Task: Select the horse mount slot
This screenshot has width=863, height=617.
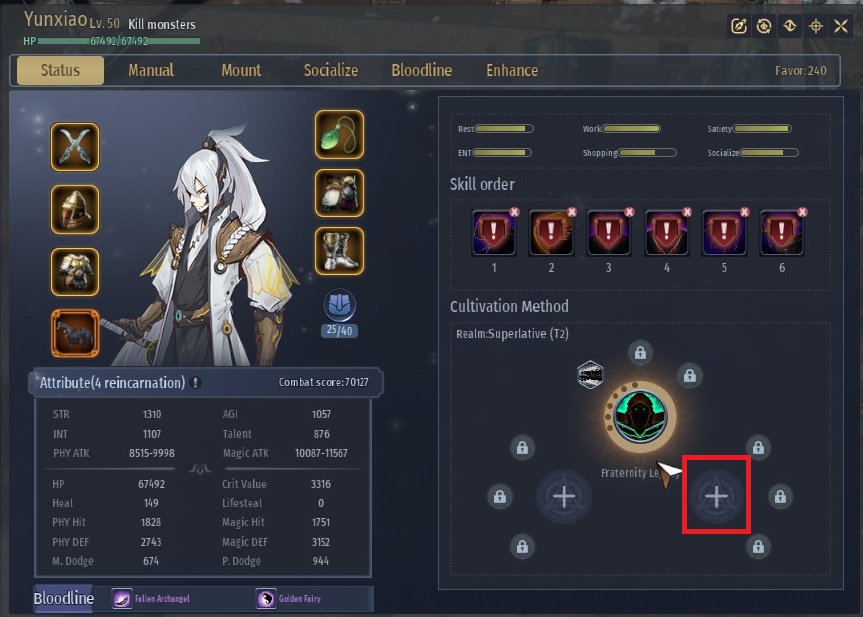Action: (x=75, y=334)
